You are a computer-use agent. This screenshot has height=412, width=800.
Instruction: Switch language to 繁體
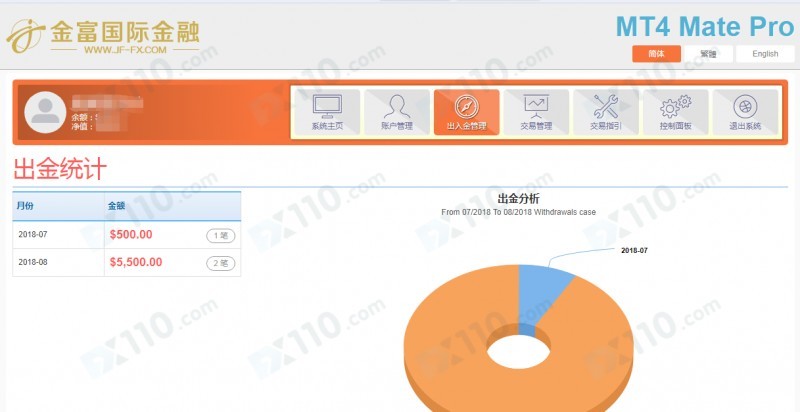tap(708, 54)
